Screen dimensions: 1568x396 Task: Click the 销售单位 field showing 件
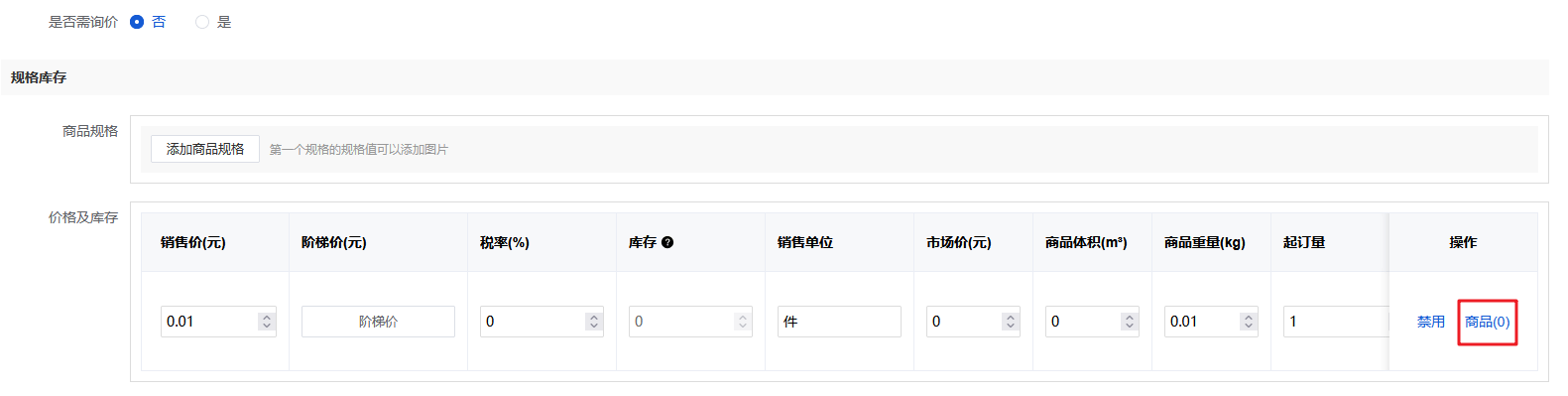839,322
